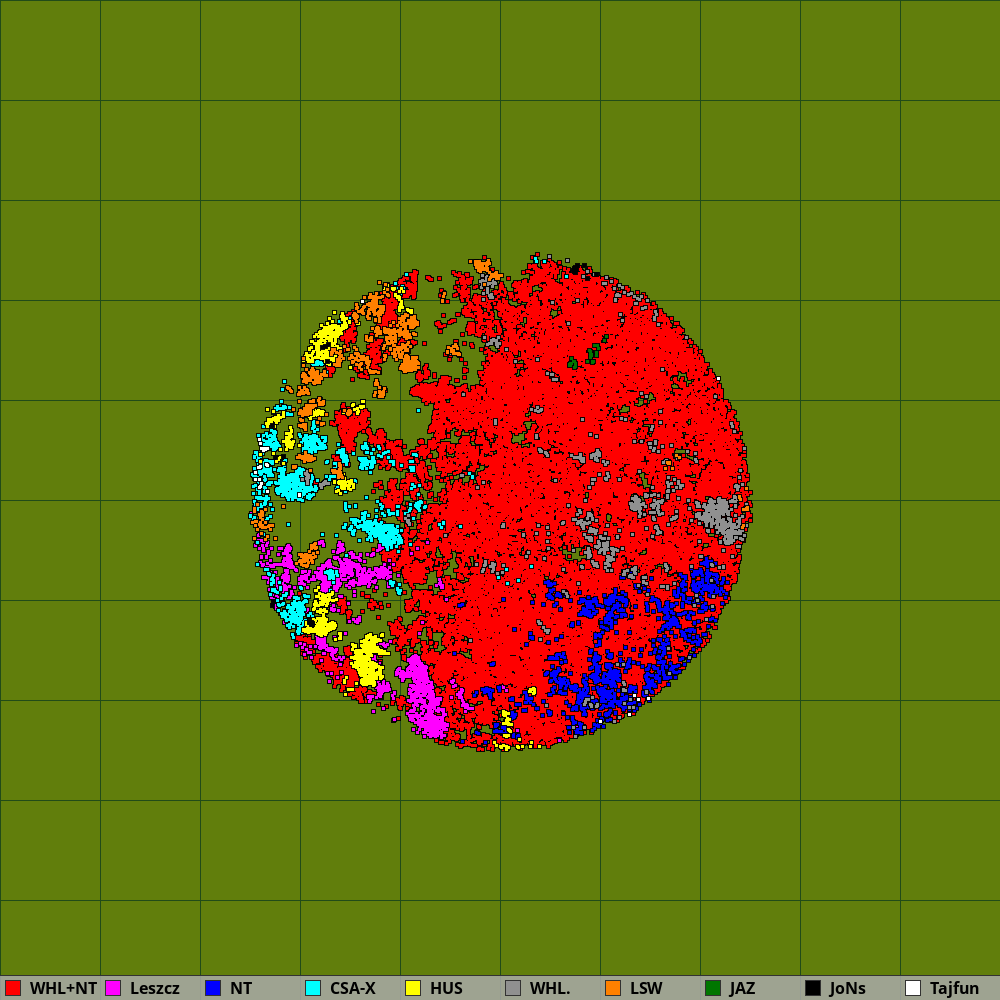Click the red WHL+NT legend swatch
The height and width of the screenshot is (1000, 1000).
click(x=13, y=988)
